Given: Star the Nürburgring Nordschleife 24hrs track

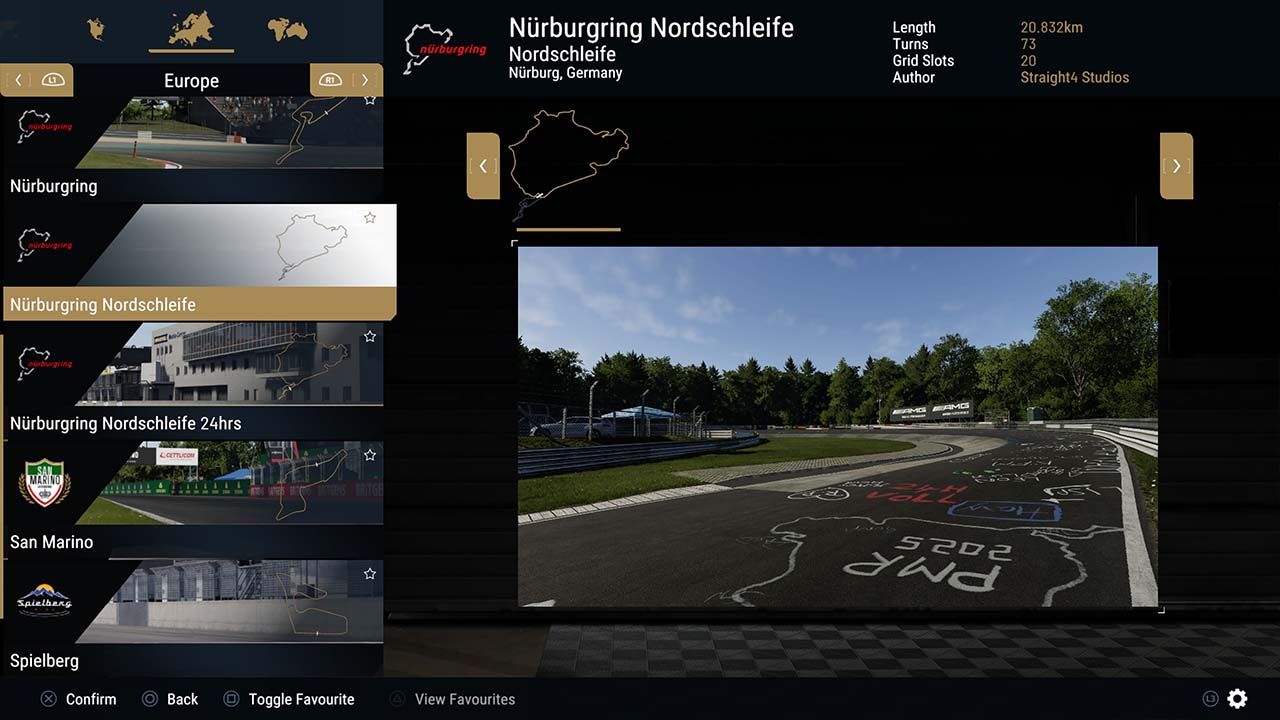Looking at the screenshot, I should pyautogui.click(x=370, y=336).
